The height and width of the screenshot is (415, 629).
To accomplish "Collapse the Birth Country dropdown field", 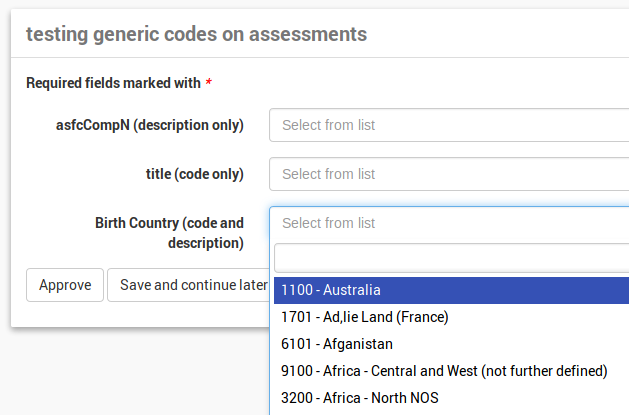I will coord(450,222).
